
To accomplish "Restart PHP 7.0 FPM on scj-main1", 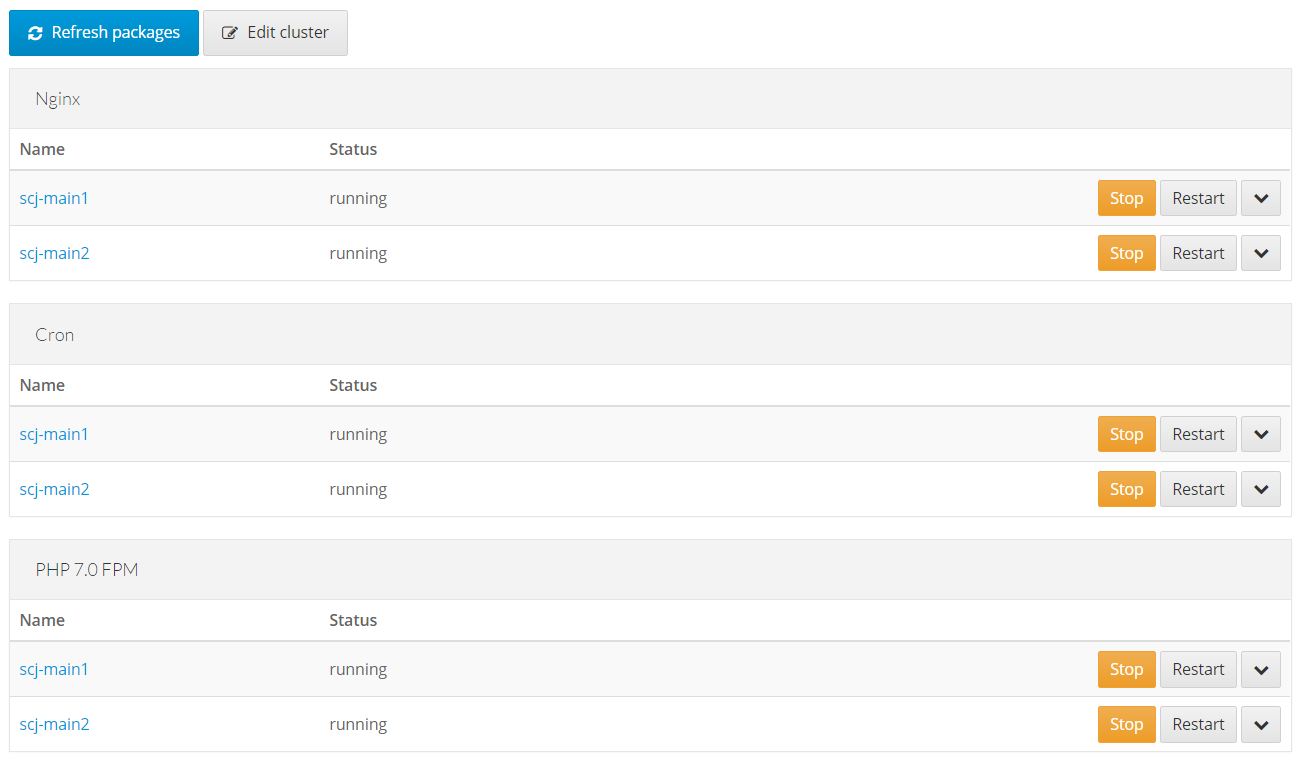I will (1198, 669).
